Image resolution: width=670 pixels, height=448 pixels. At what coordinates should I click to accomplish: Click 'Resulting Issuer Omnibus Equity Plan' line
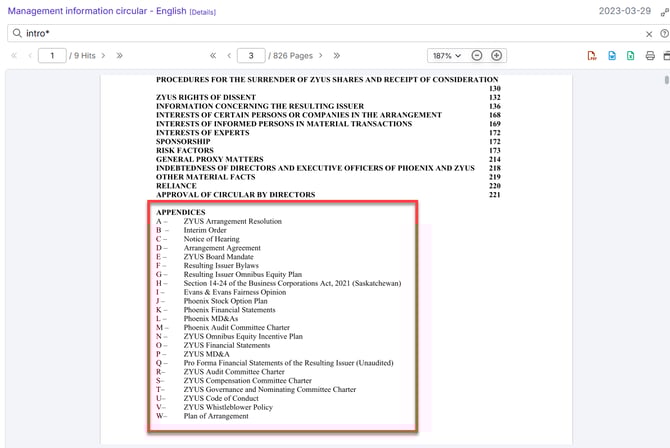pos(243,274)
